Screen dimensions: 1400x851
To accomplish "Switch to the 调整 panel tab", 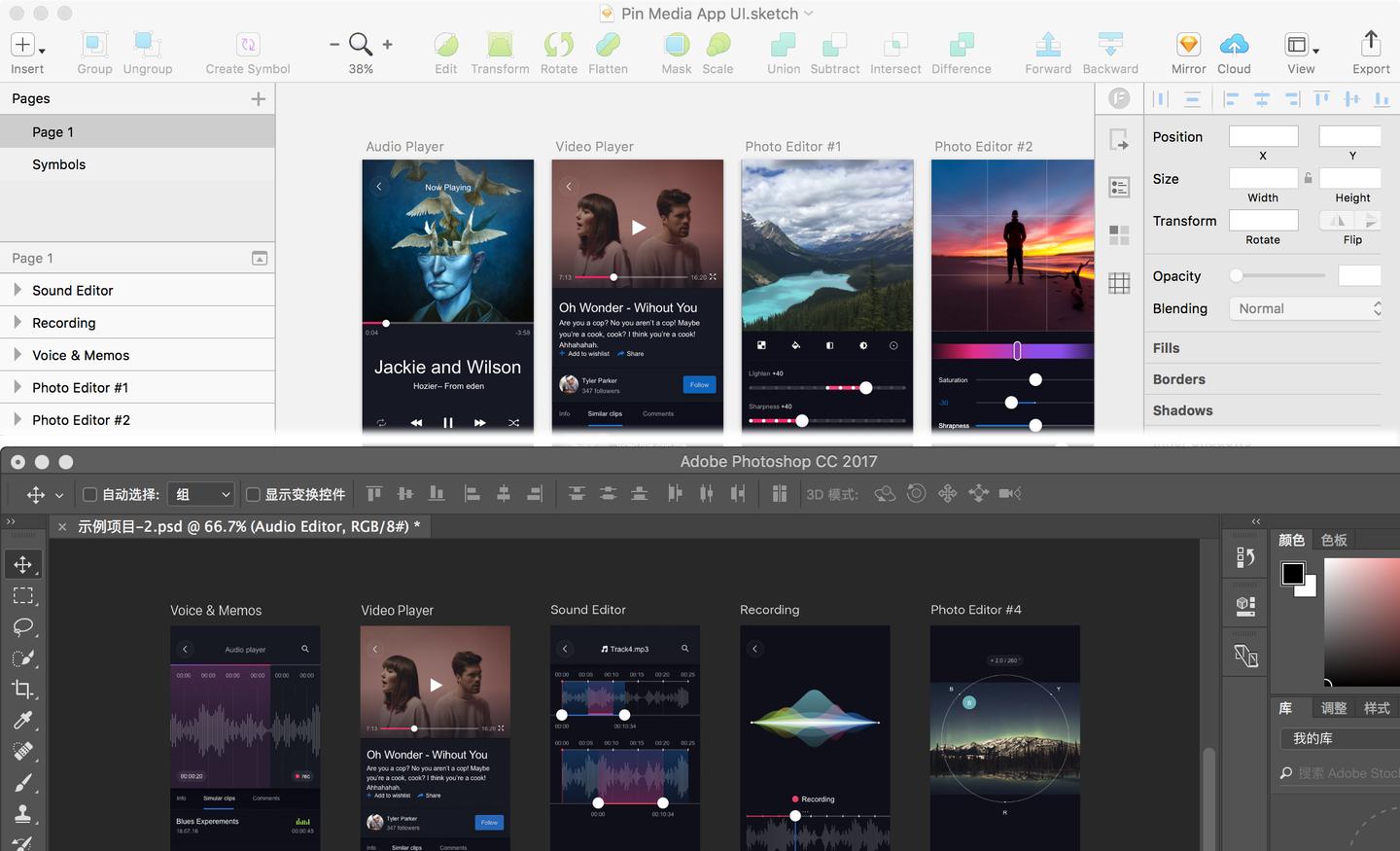I will pyautogui.click(x=1334, y=708).
